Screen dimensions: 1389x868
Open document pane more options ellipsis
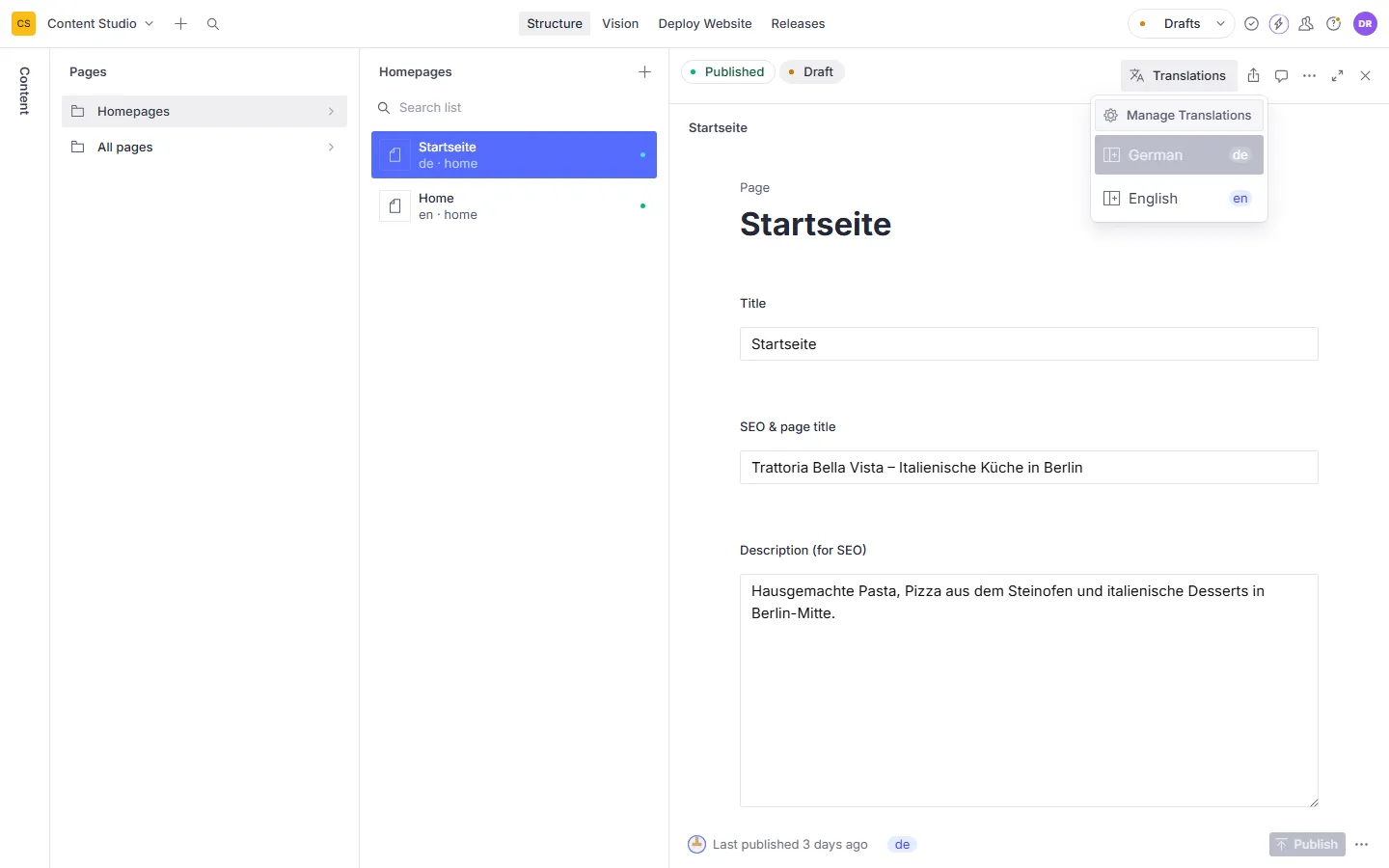1309,75
